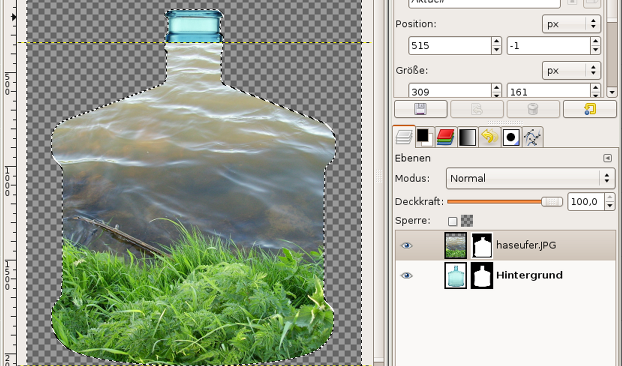Screen dimensions: 622x366
Task: Click the Position X field showing 515
Action: tap(450, 46)
